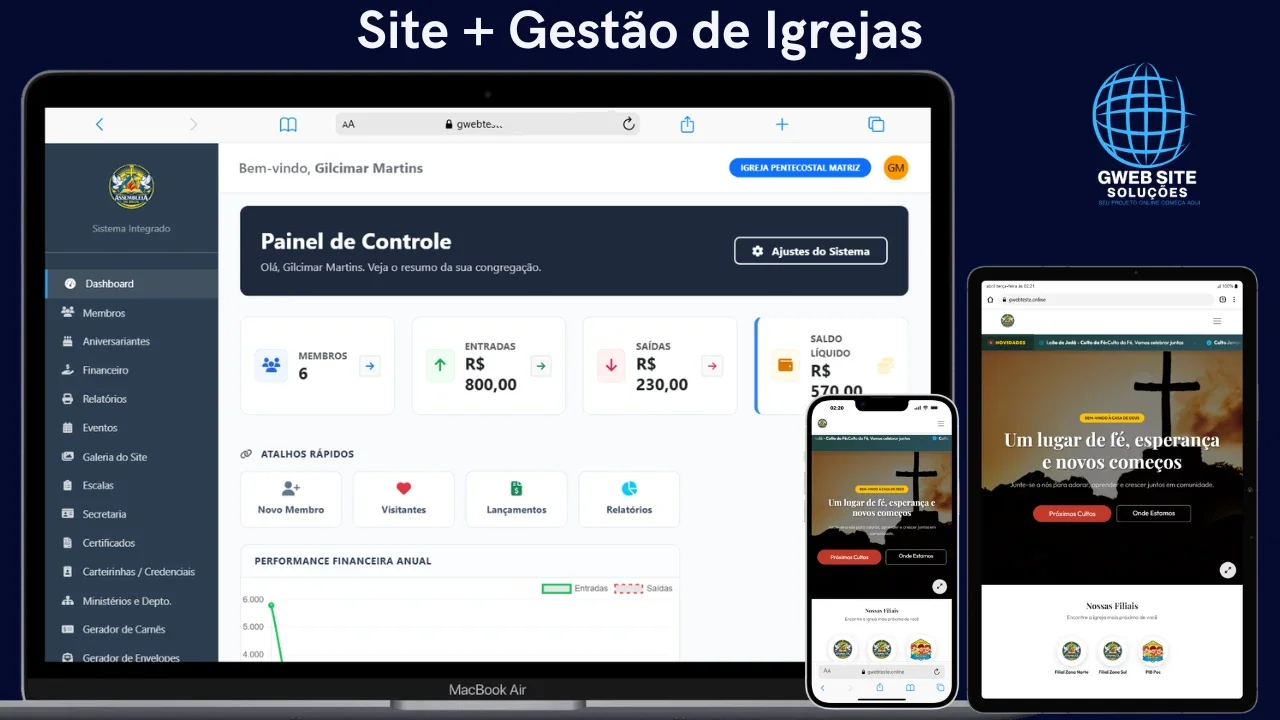Open Secretaria in the sidebar
The width and height of the screenshot is (1280, 720).
tap(132, 514)
